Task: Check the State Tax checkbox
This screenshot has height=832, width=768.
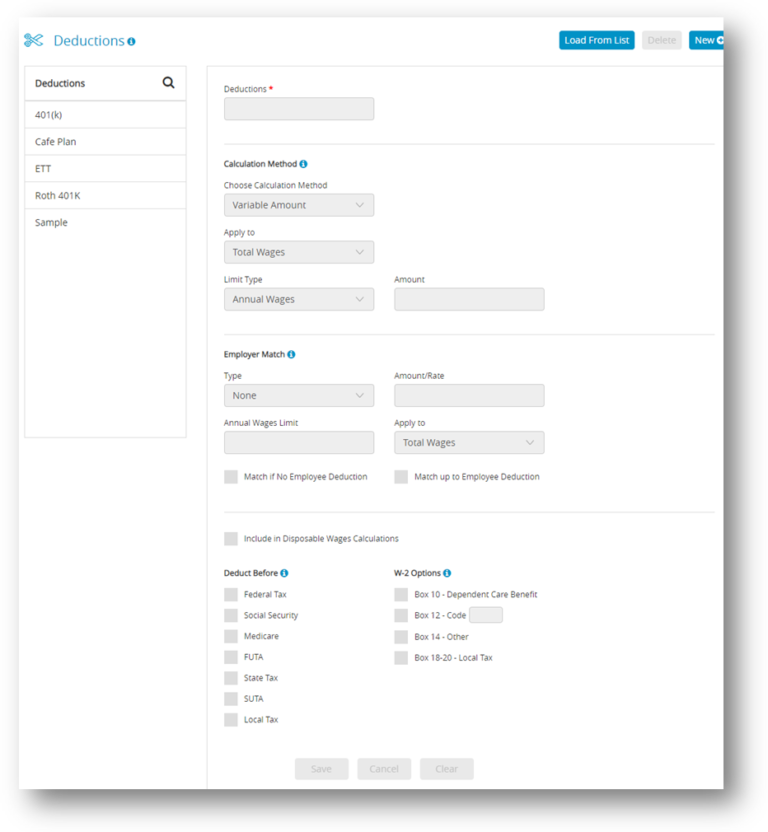Action: tap(231, 678)
